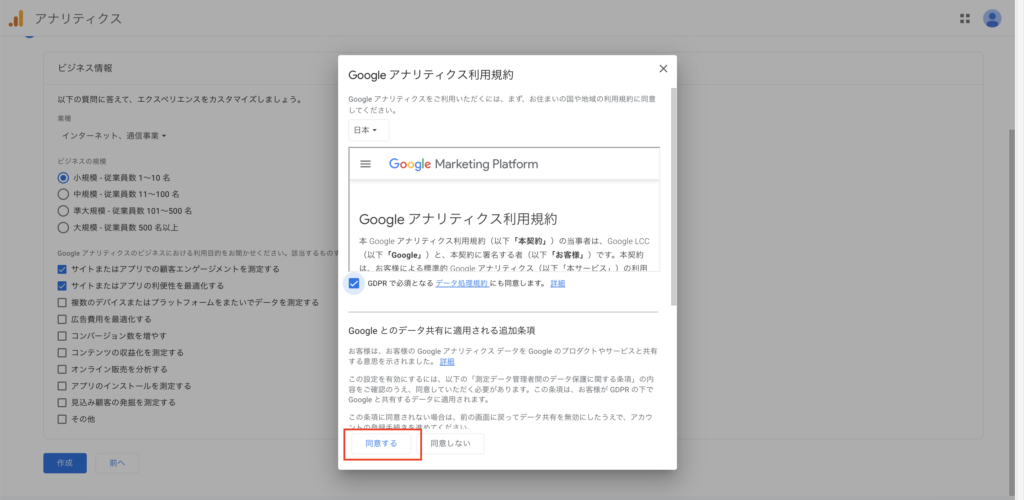Viewport: 1024px width, 500px height.
Task: Check 複数のデバイスまたはプラットフォーム checkbox
Action: tap(62, 302)
